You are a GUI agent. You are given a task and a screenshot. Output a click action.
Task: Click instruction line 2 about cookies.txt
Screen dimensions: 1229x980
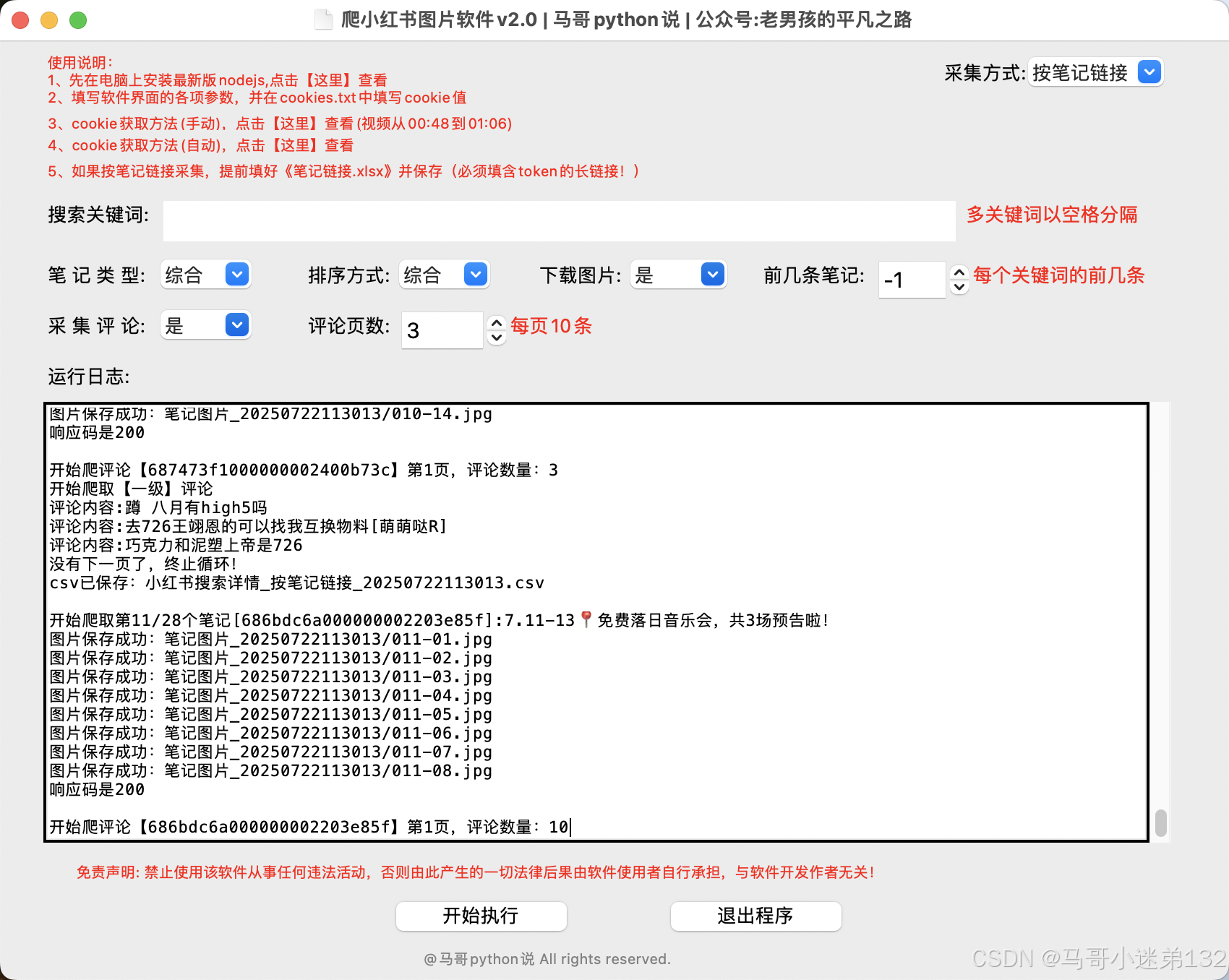click(257, 98)
